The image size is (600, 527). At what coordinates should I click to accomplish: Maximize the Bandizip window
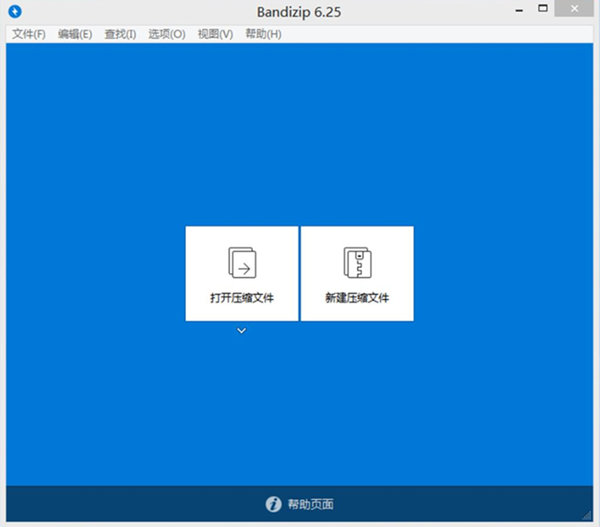pos(543,10)
